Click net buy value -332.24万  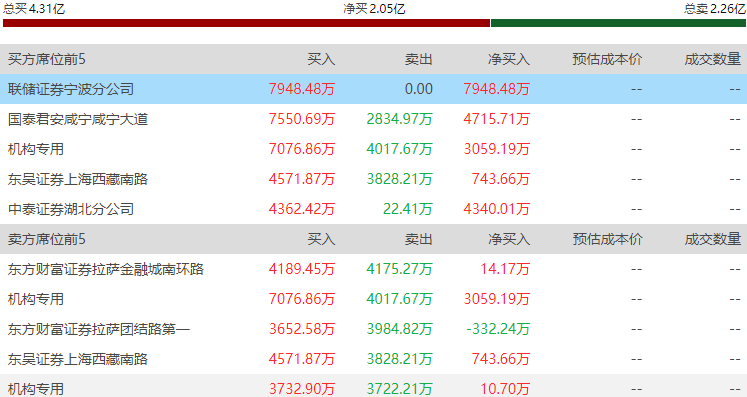pyautogui.click(x=498, y=329)
